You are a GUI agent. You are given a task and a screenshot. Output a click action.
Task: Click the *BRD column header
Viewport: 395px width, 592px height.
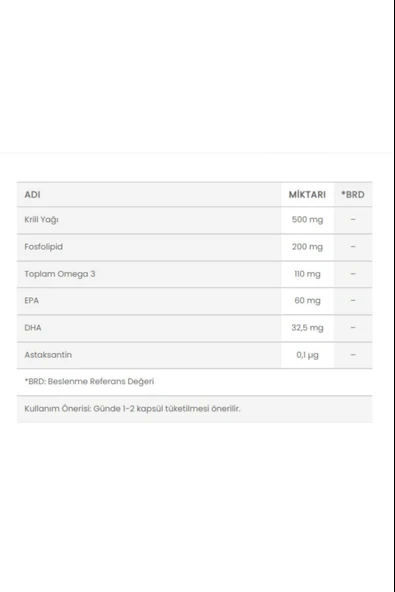click(x=353, y=195)
